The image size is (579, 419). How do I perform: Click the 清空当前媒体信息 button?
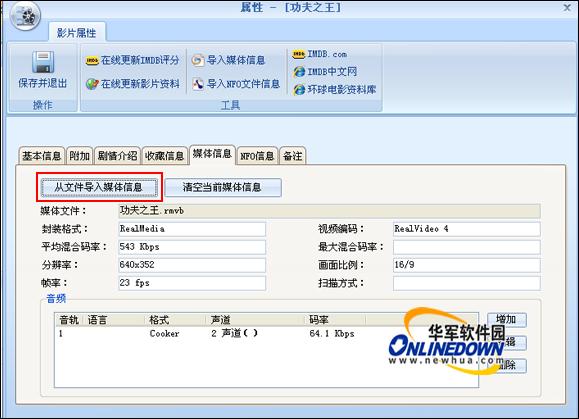pyautogui.click(x=223, y=187)
